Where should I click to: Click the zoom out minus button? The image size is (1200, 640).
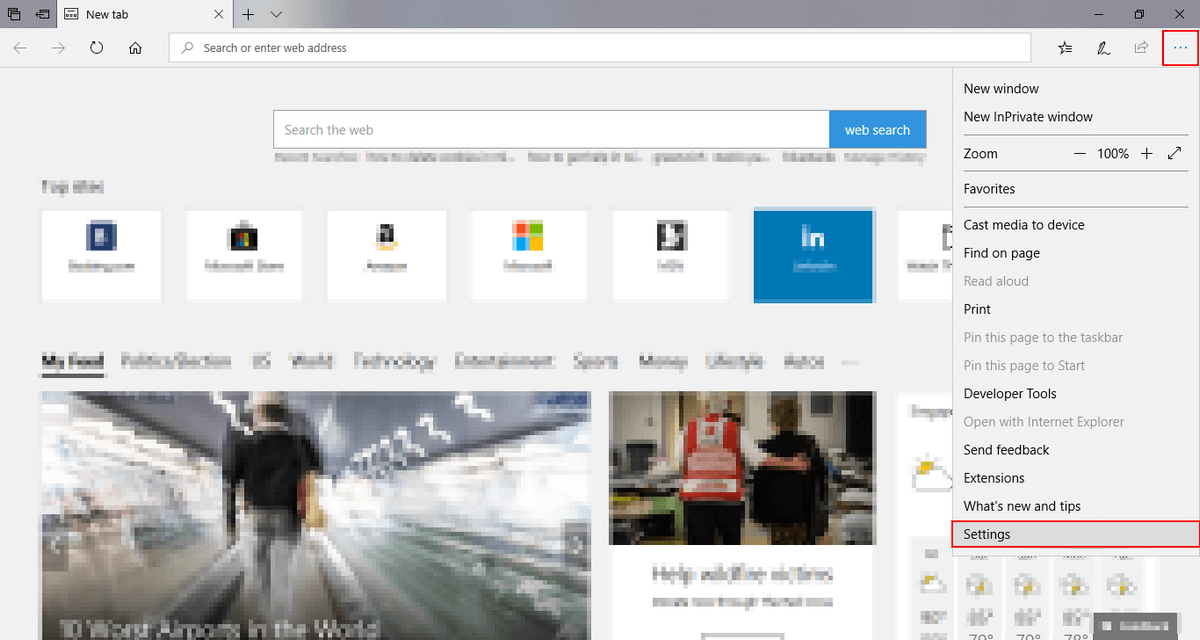pyautogui.click(x=1079, y=153)
